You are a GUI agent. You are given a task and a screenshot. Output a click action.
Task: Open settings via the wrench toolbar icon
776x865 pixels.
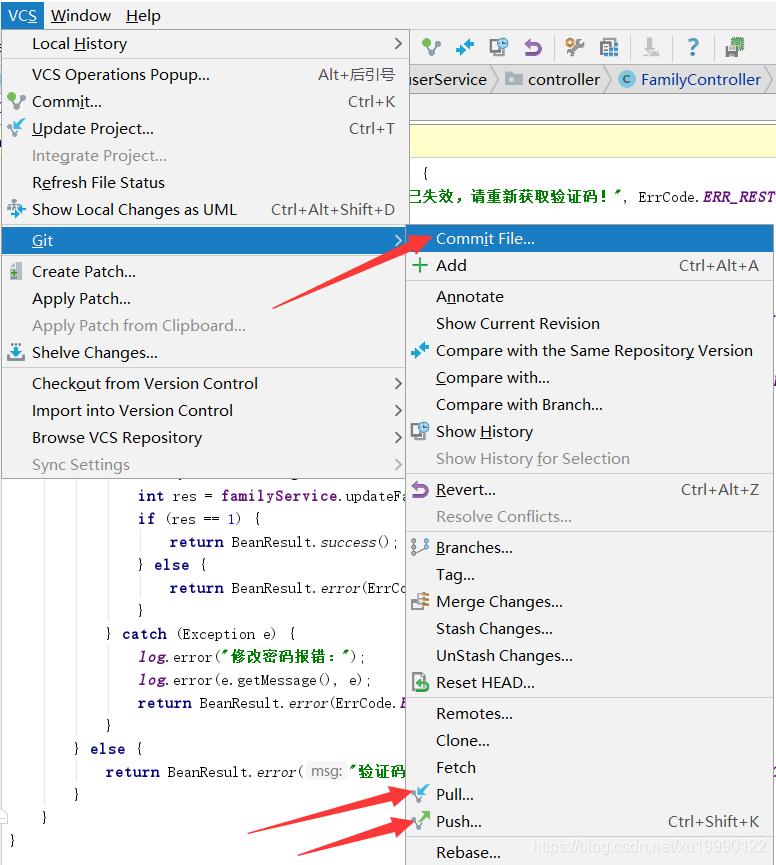(575, 47)
